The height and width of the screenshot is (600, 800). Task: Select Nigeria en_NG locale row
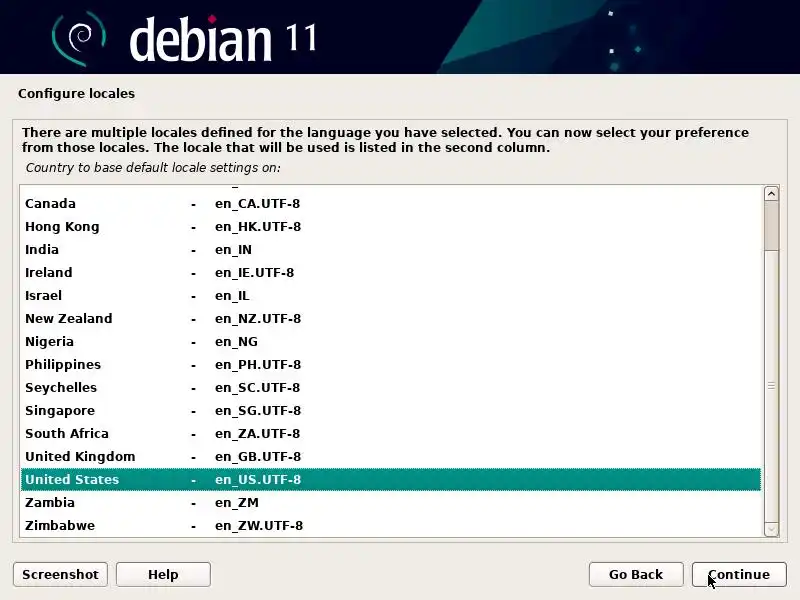pyautogui.click(x=391, y=341)
